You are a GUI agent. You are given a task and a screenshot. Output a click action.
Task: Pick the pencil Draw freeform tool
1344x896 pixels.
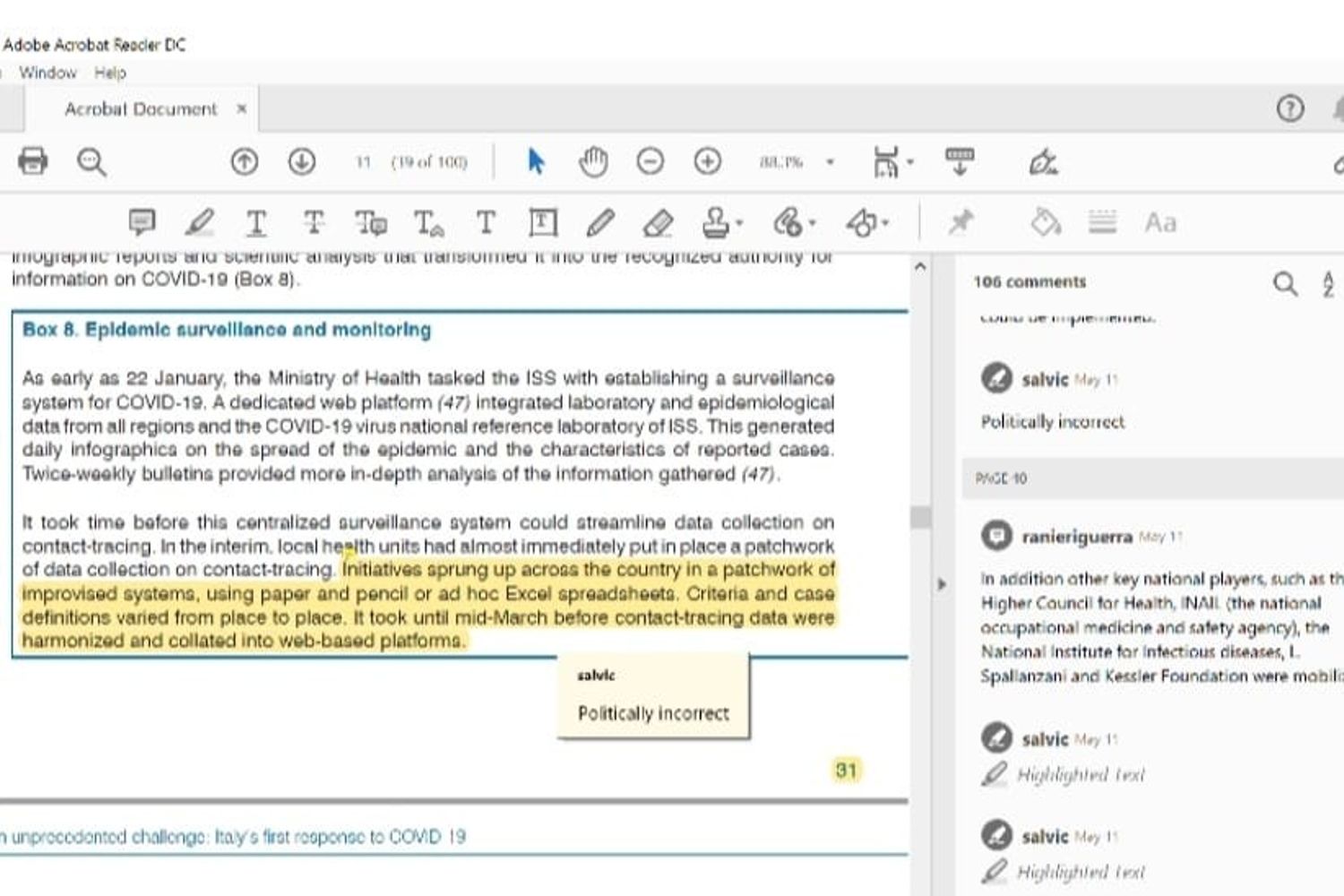(x=600, y=222)
